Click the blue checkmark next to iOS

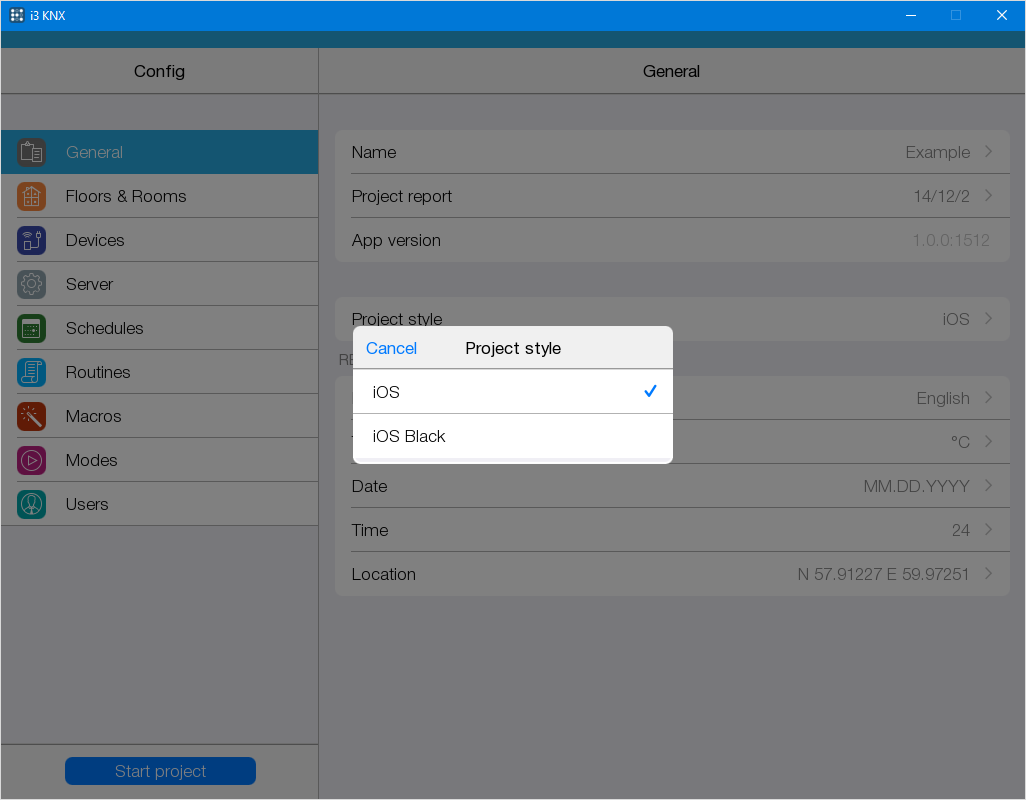click(650, 391)
